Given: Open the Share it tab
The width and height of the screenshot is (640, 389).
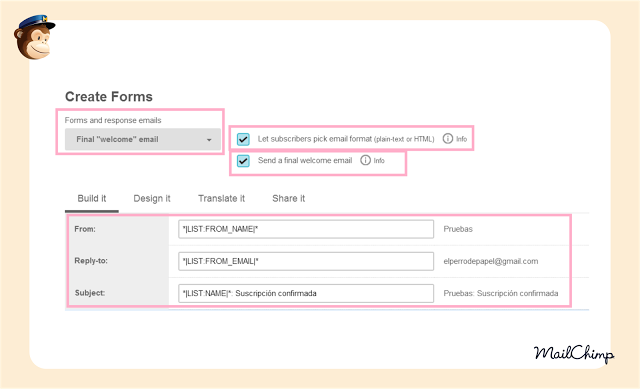Looking at the screenshot, I should click(289, 199).
